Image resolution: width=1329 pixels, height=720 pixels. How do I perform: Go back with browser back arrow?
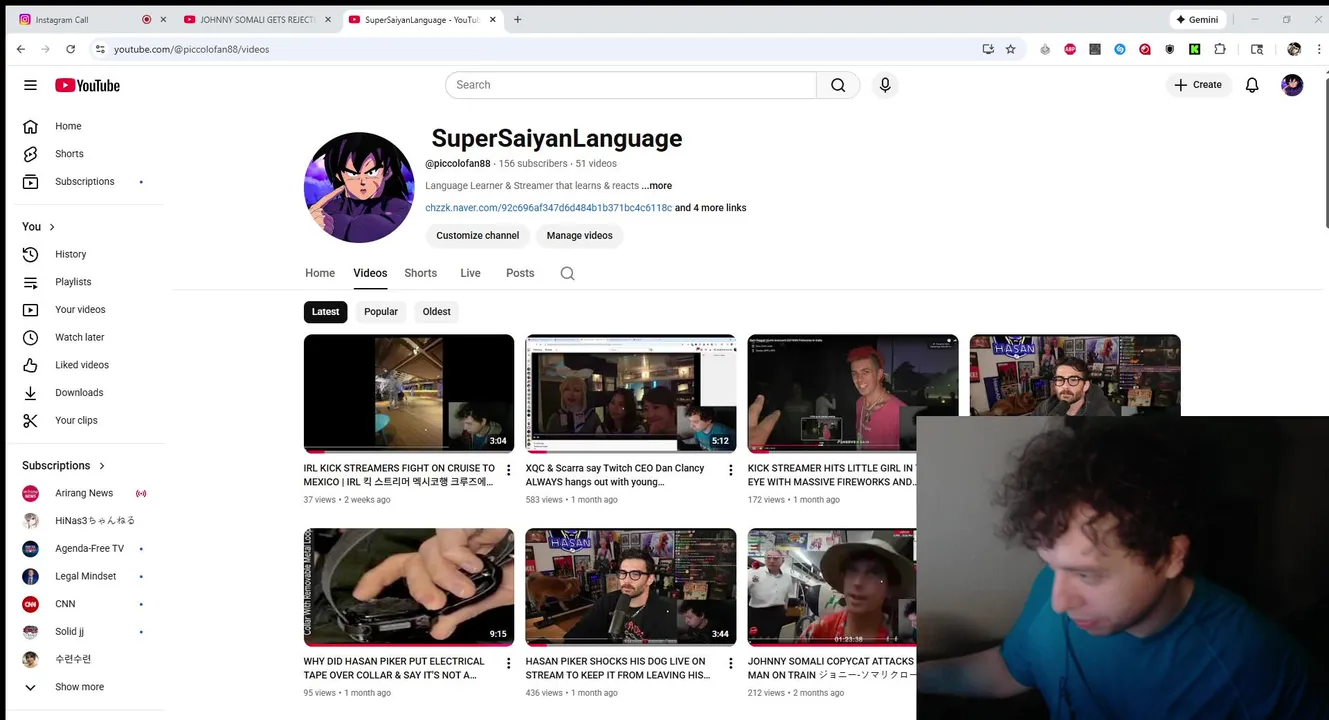pyautogui.click(x=21, y=49)
